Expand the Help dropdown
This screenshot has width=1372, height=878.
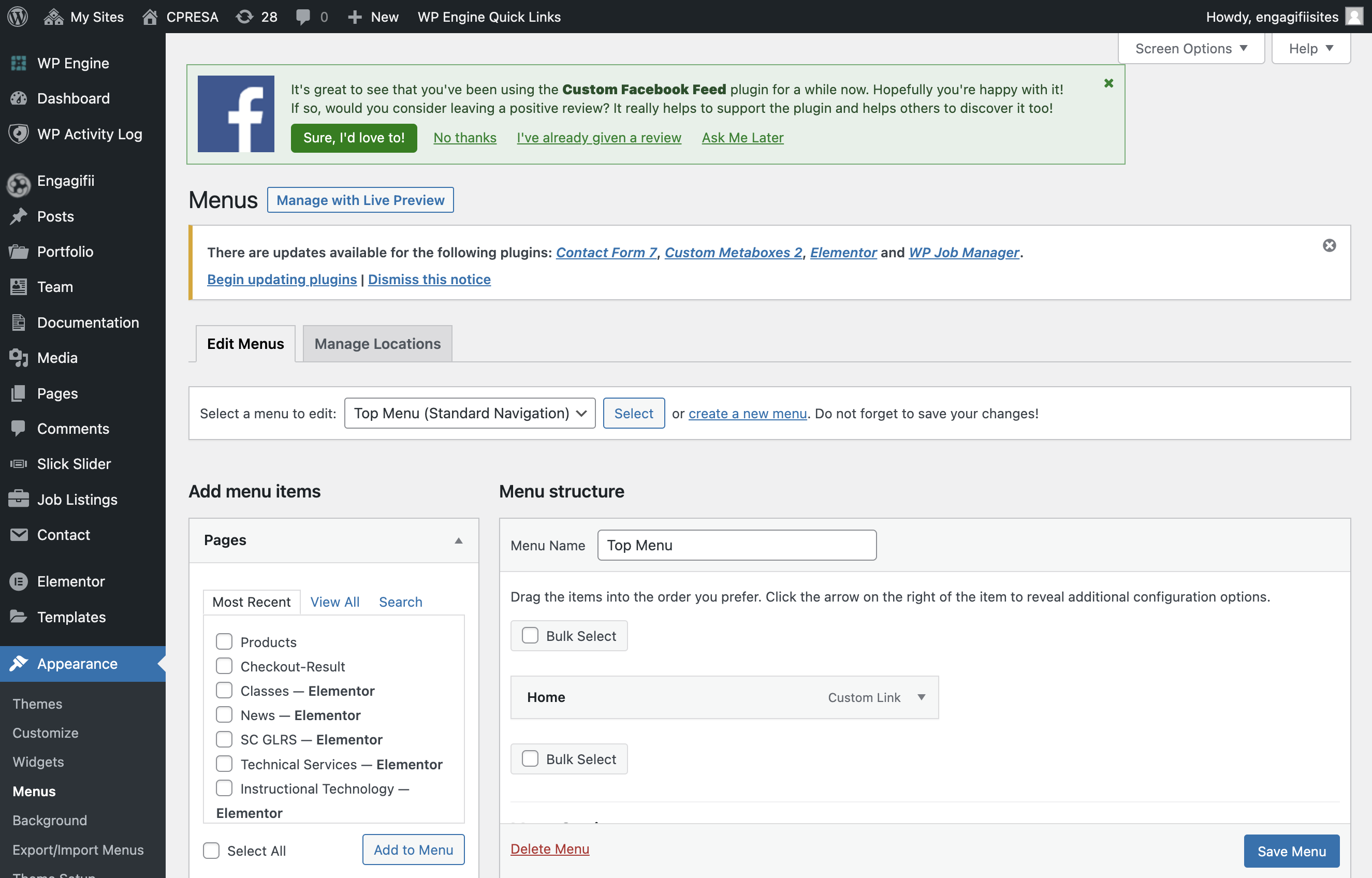point(1310,49)
